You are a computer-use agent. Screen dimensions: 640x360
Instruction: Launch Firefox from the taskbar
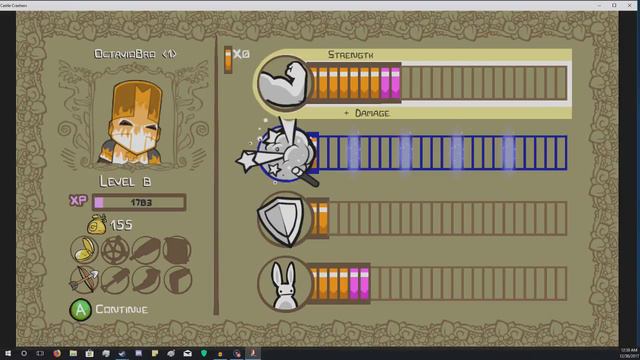pyautogui.click(x=57, y=353)
